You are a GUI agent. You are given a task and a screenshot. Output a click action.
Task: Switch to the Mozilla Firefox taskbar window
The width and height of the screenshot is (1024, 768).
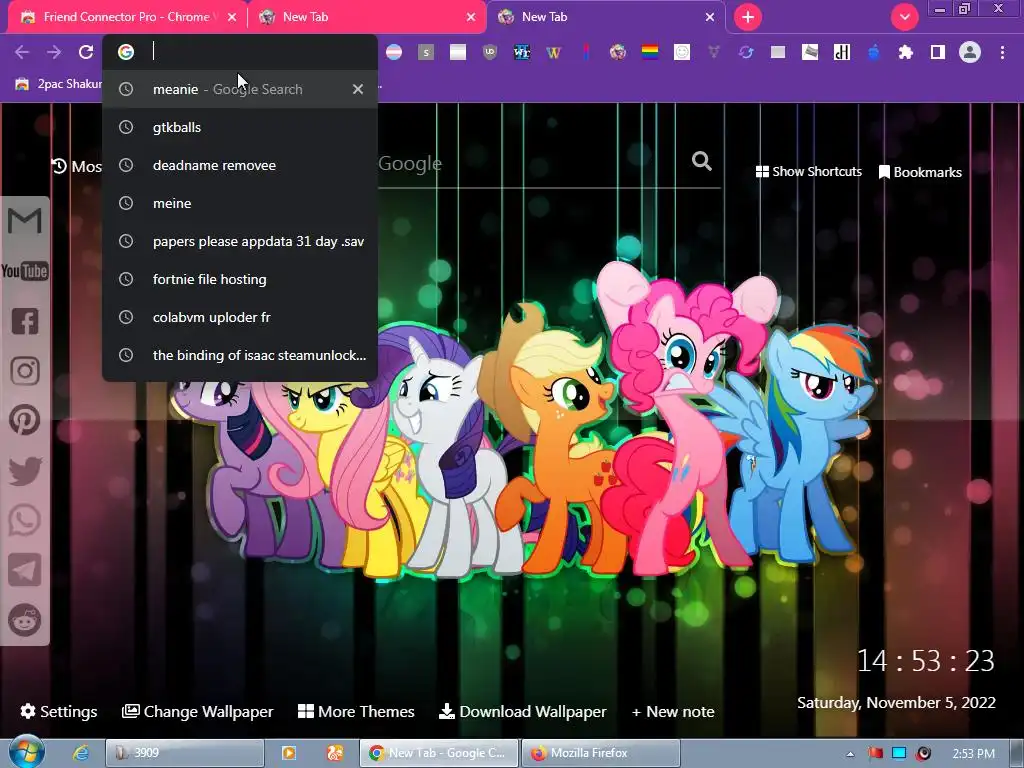click(601, 753)
